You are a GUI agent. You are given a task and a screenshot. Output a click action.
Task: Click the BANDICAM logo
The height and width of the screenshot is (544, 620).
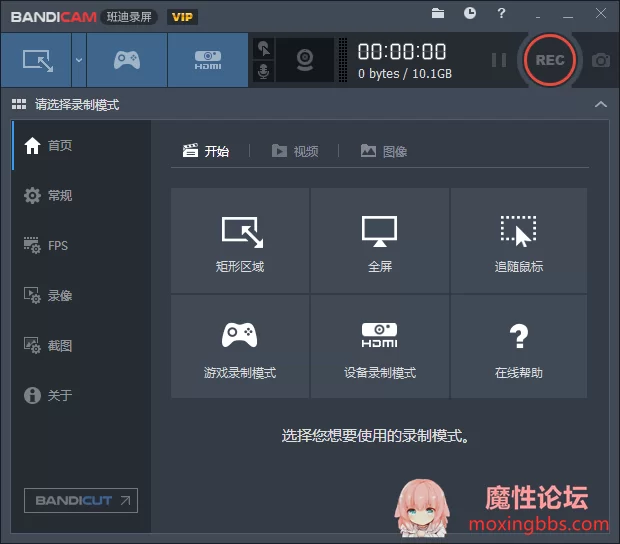53,17
